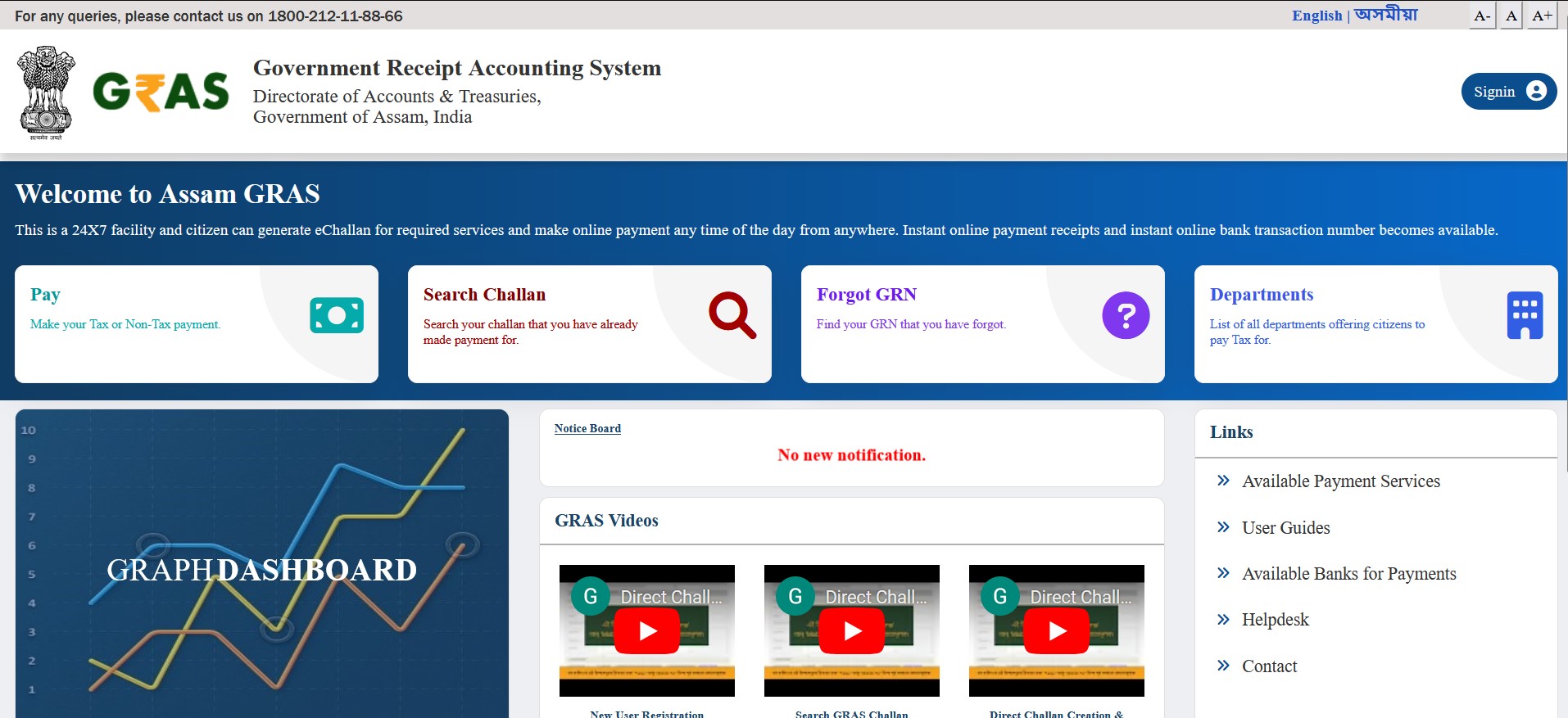Click the Government of India emblem
This screenshot has height=718, width=1568.
coord(46,93)
